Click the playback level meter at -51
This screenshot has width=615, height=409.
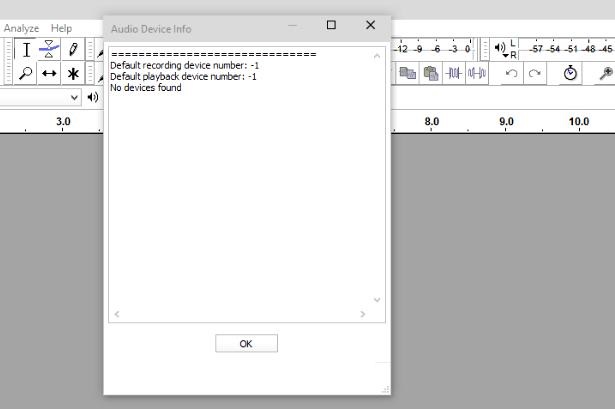pos(572,49)
